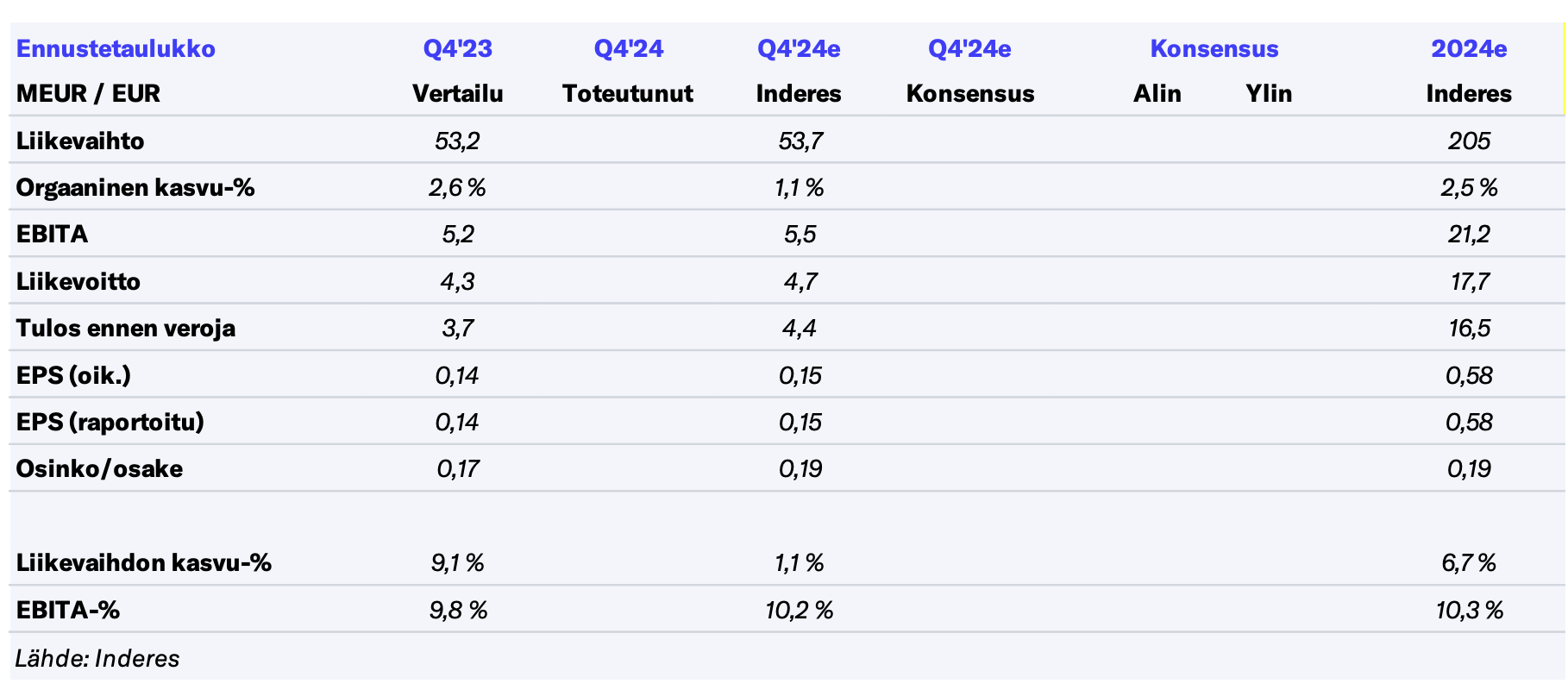1568x690 pixels.
Task: Select the Liikevaihdon kasvu-% row label
Action: (144, 562)
